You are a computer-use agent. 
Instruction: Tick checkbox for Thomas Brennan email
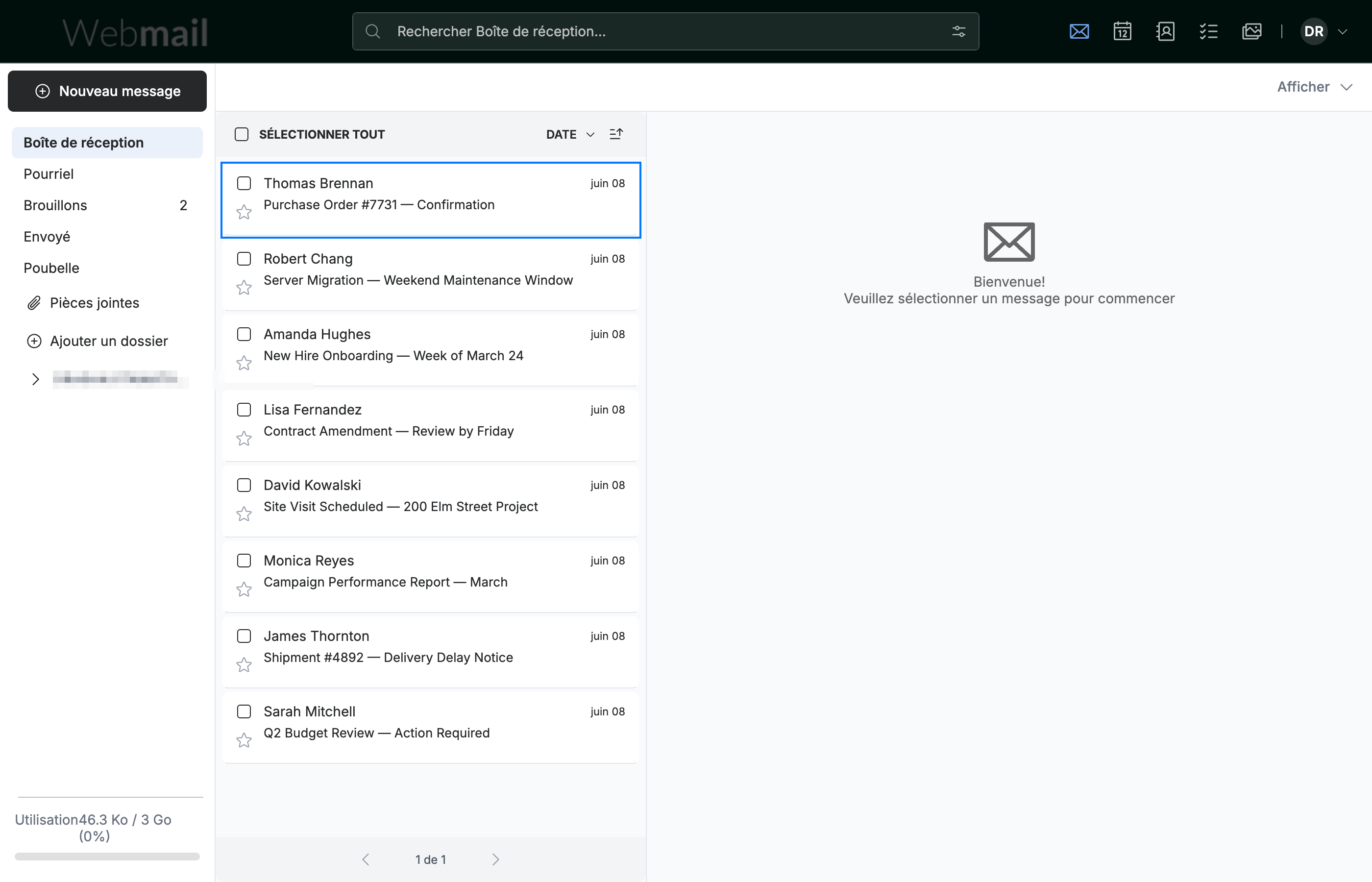coord(244,183)
